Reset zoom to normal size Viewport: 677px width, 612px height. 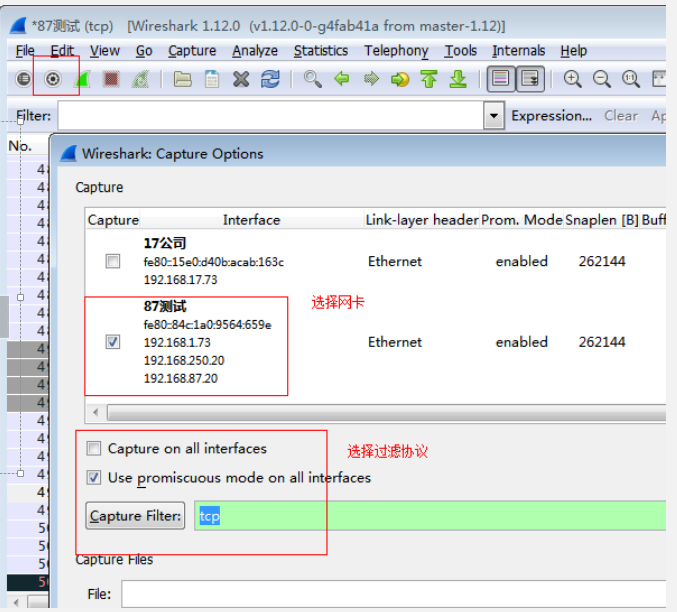pos(631,79)
